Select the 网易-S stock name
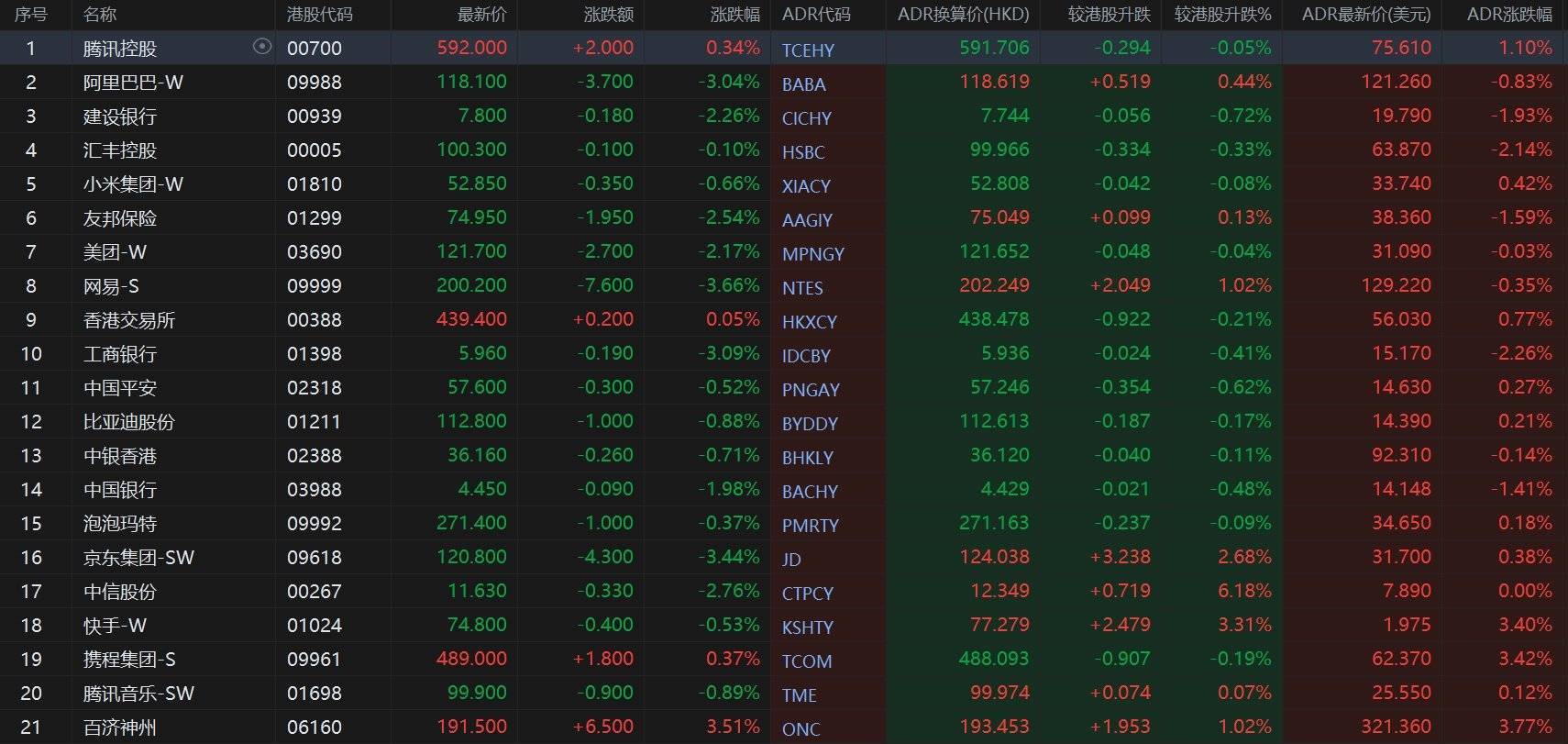1568x744 pixels. point(111,286)
